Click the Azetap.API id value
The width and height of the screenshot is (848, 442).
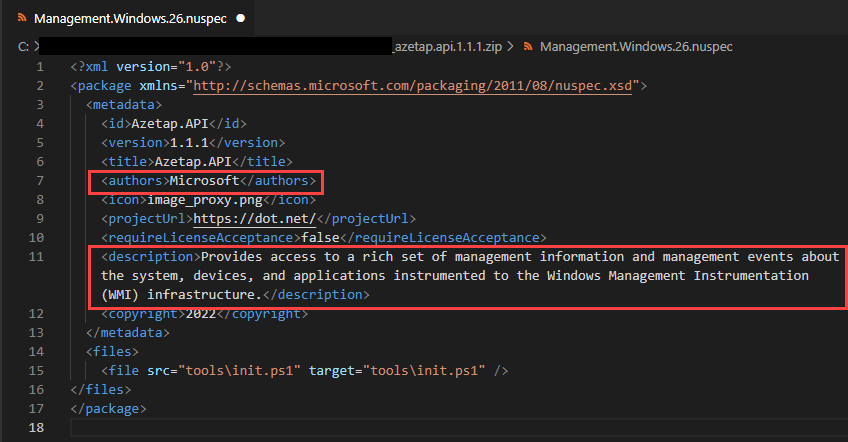coord(170,123)
